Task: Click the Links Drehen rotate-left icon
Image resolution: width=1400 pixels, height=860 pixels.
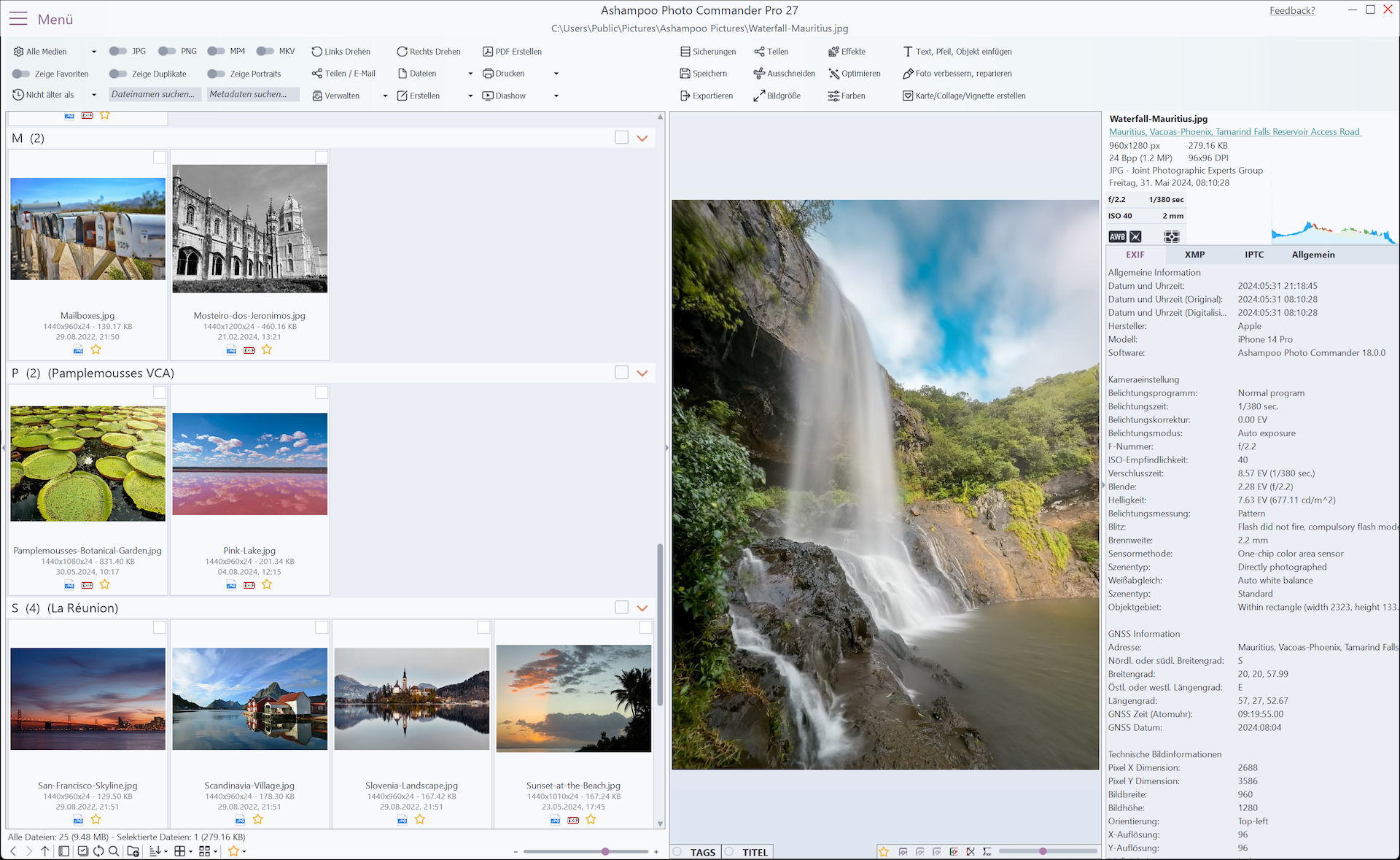Action: [316, 52]
